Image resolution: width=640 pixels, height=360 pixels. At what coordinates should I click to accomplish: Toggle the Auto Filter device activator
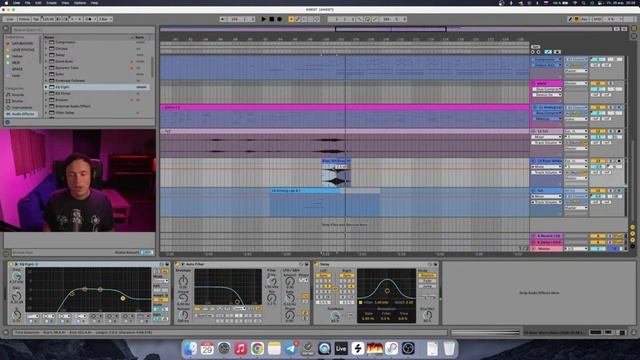click(x=178, y=264)
